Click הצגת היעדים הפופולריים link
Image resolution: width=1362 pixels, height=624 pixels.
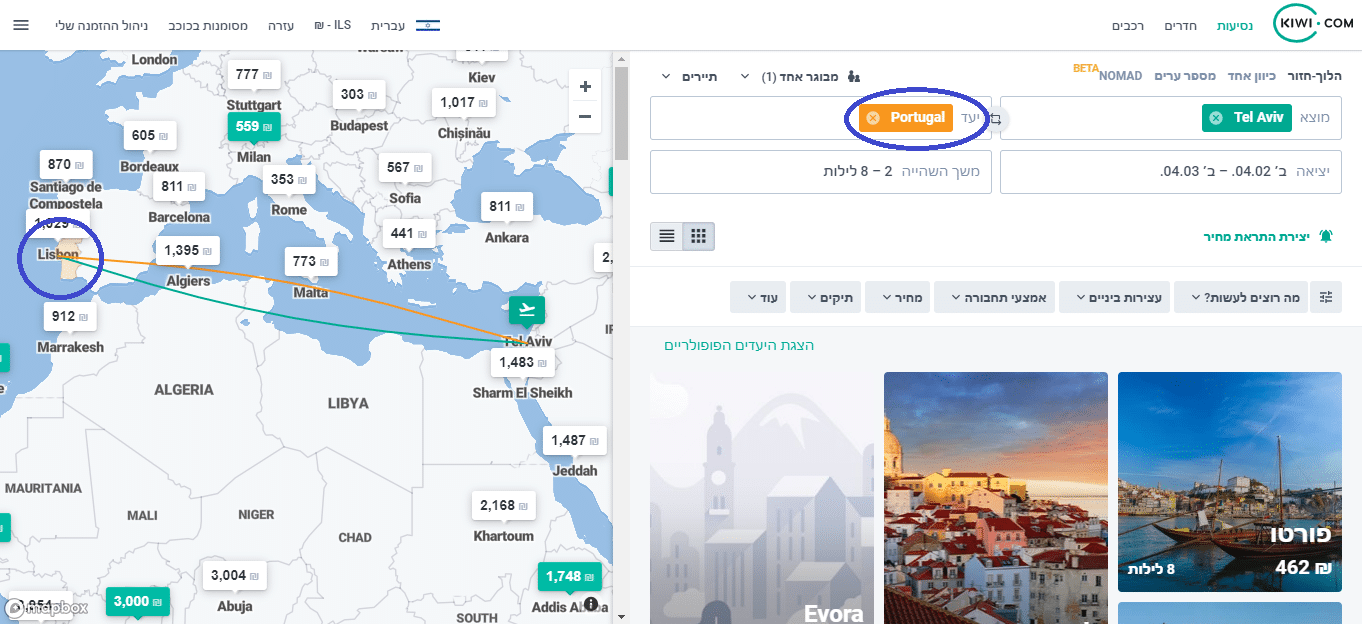[739, 345]
